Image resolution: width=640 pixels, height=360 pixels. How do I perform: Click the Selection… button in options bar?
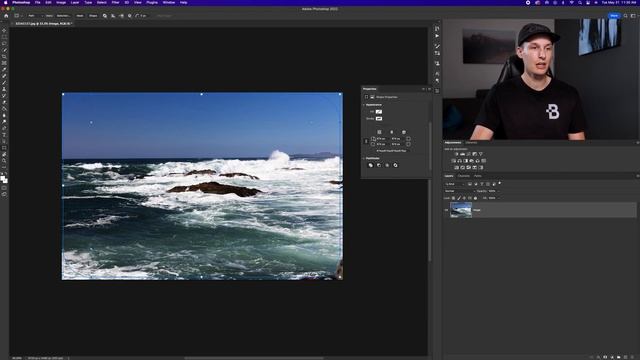click(63, 16)
